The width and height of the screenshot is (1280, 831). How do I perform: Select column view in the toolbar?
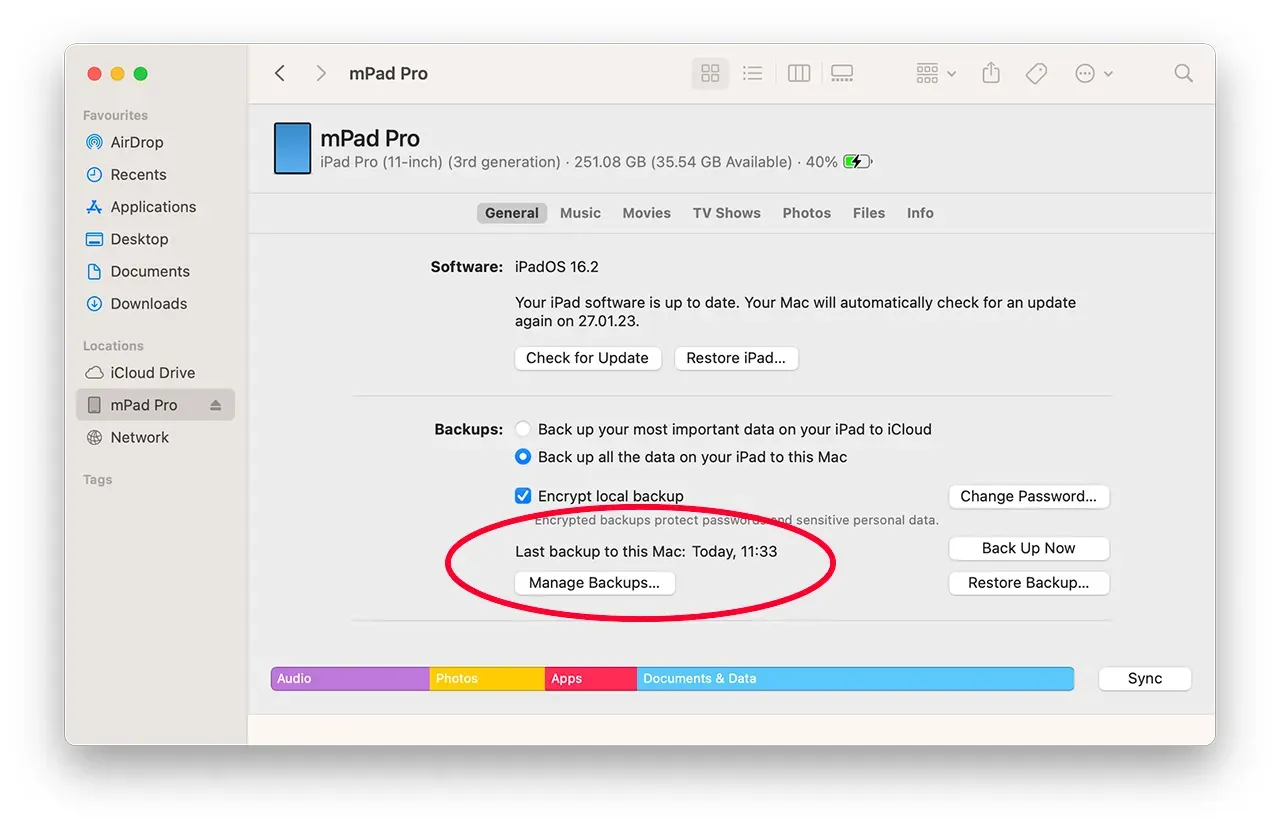coord(798,72)
